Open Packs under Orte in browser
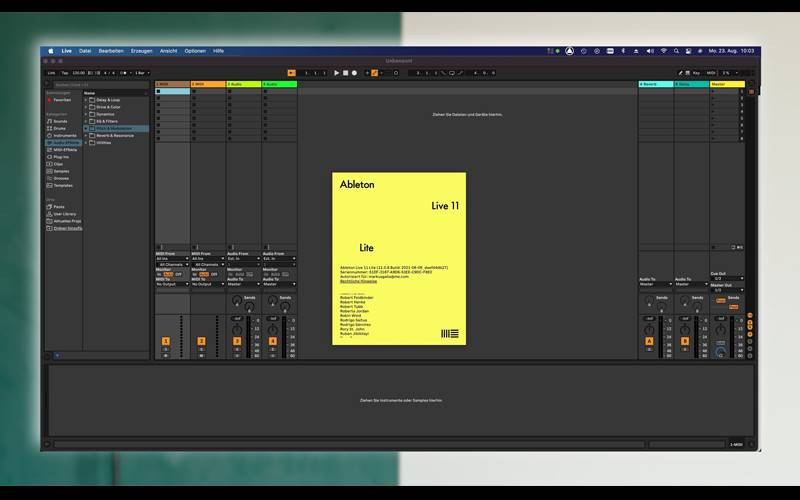This screenshot has height=500, width=800. [59, 207]
